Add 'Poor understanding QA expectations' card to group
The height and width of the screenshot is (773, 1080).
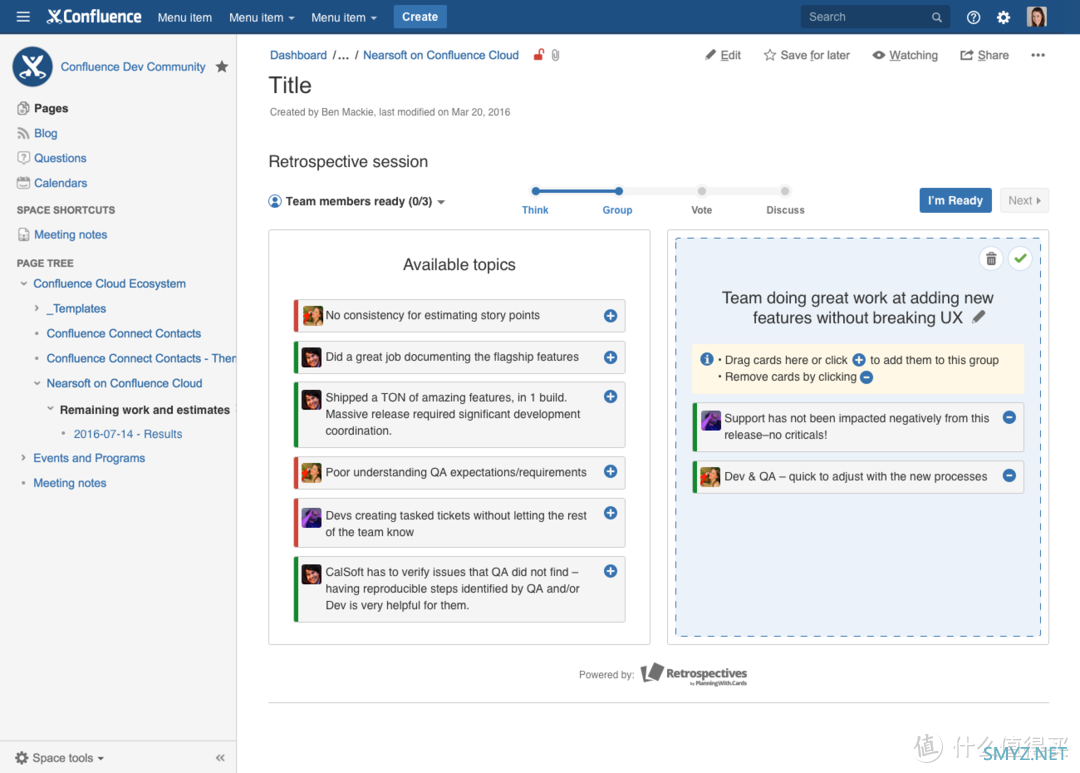point(610,471)
